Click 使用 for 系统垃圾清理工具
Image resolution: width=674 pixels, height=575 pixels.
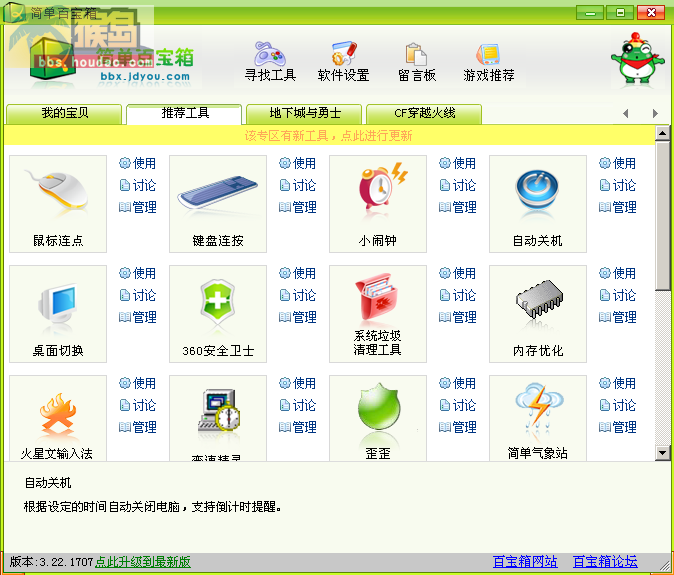[x=457, y=273]
